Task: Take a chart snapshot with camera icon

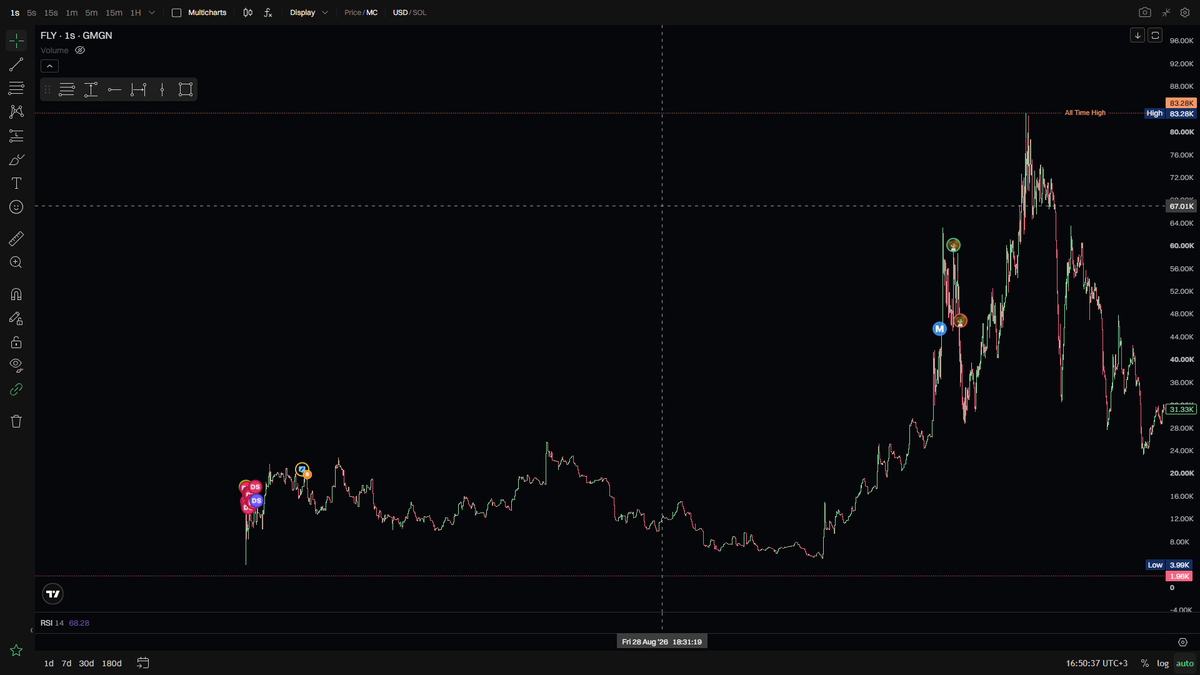Action: coord(1145,13)
